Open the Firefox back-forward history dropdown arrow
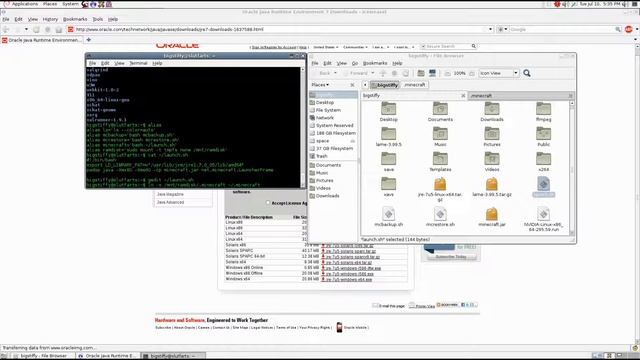The image size is (640, 360). click(x=26, y=29)
